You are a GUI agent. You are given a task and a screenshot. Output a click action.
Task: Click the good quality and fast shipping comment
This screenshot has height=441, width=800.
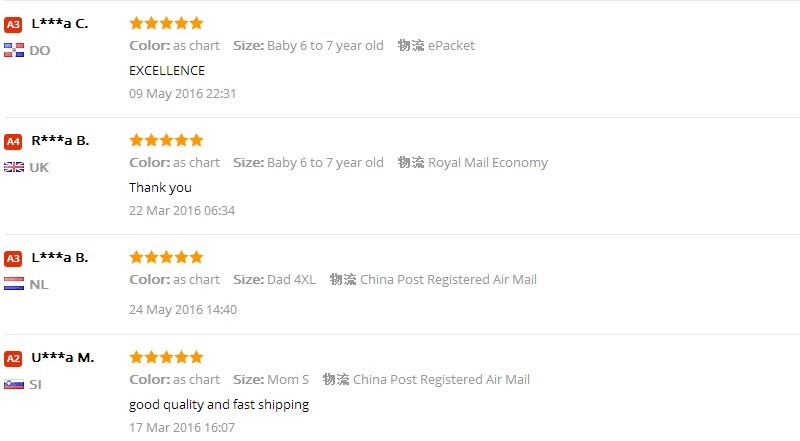click(x=219, y=405)
